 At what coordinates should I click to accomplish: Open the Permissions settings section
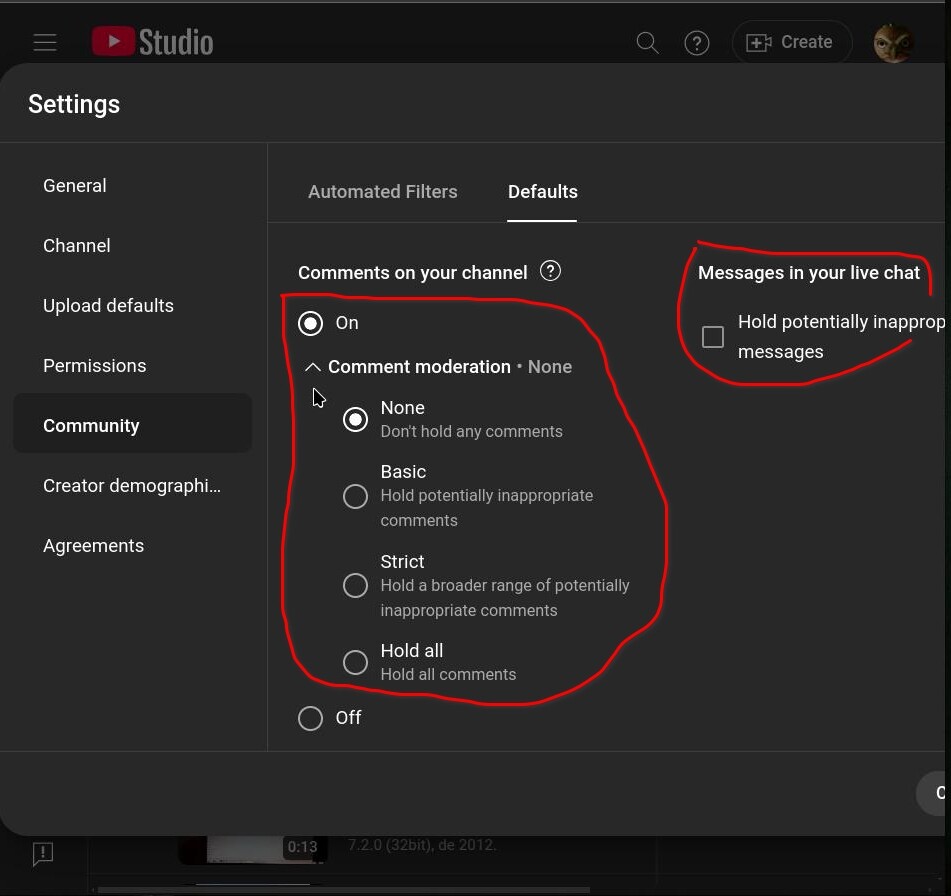click(x=95, y=366)
